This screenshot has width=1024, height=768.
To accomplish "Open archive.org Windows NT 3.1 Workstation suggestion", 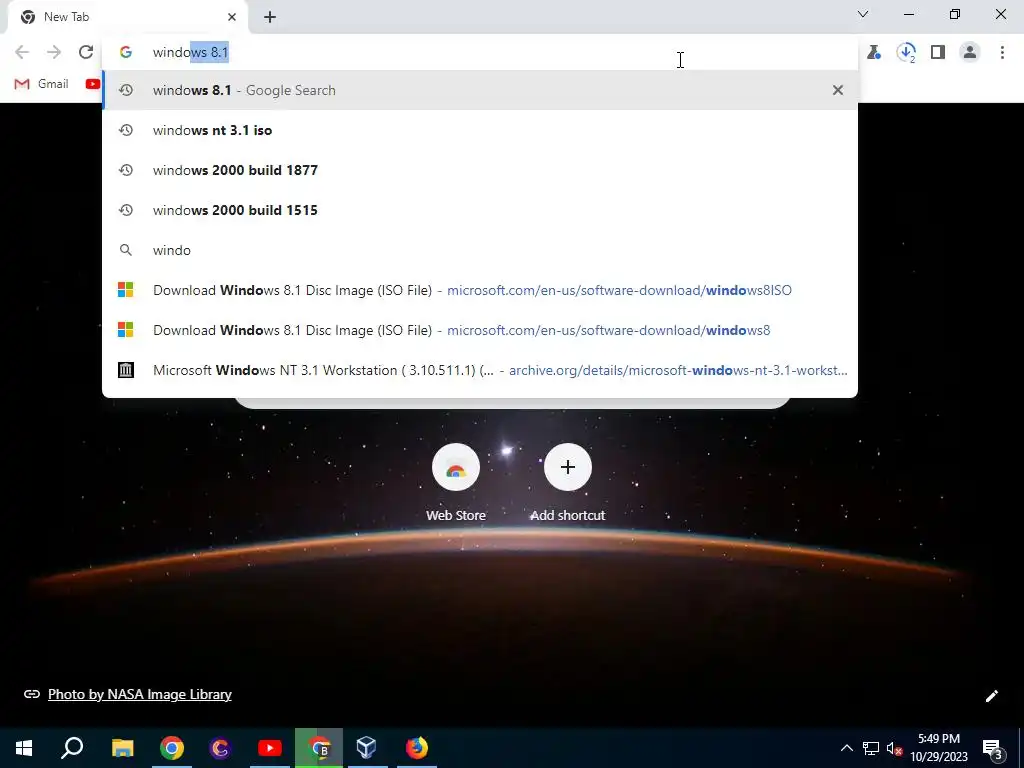I will coord(480,370).
